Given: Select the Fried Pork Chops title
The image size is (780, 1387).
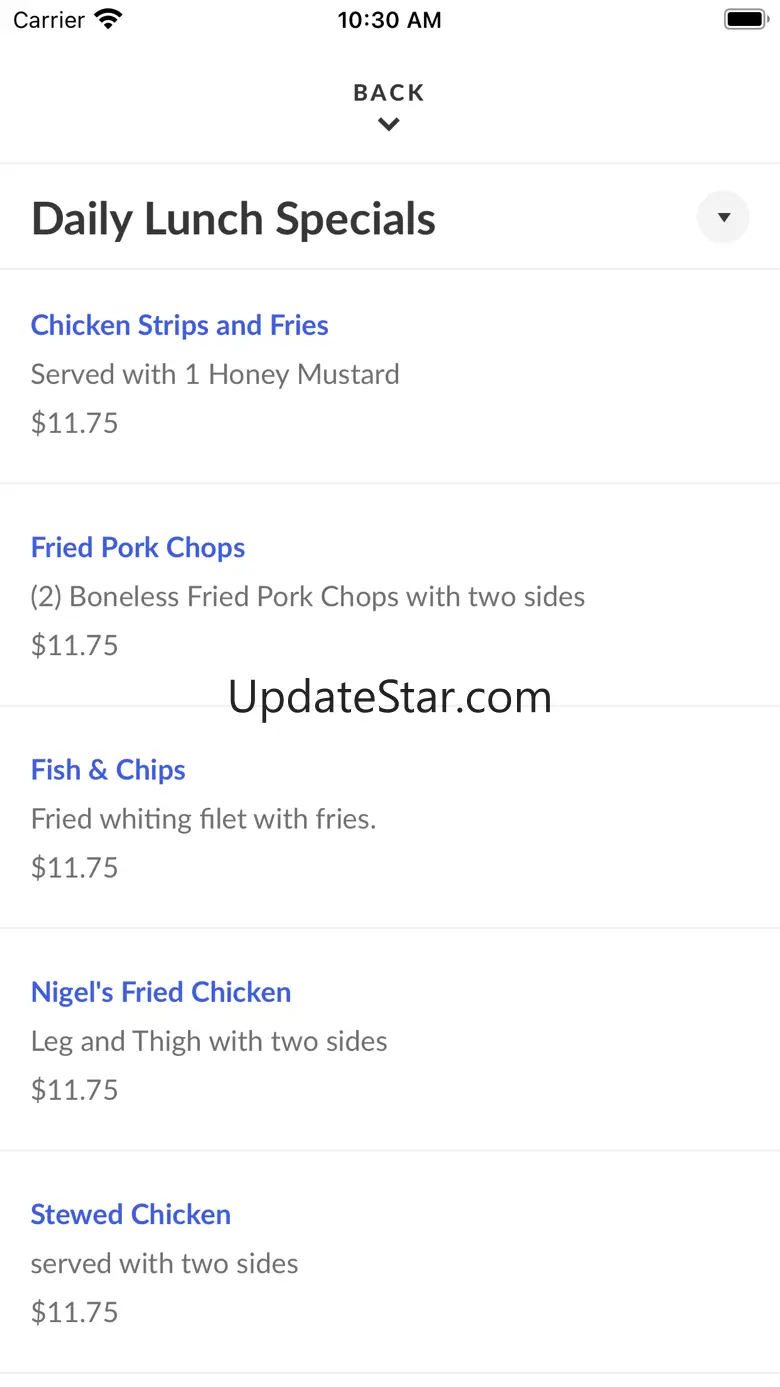Looking at the screenshot, I should click(138, 548).
